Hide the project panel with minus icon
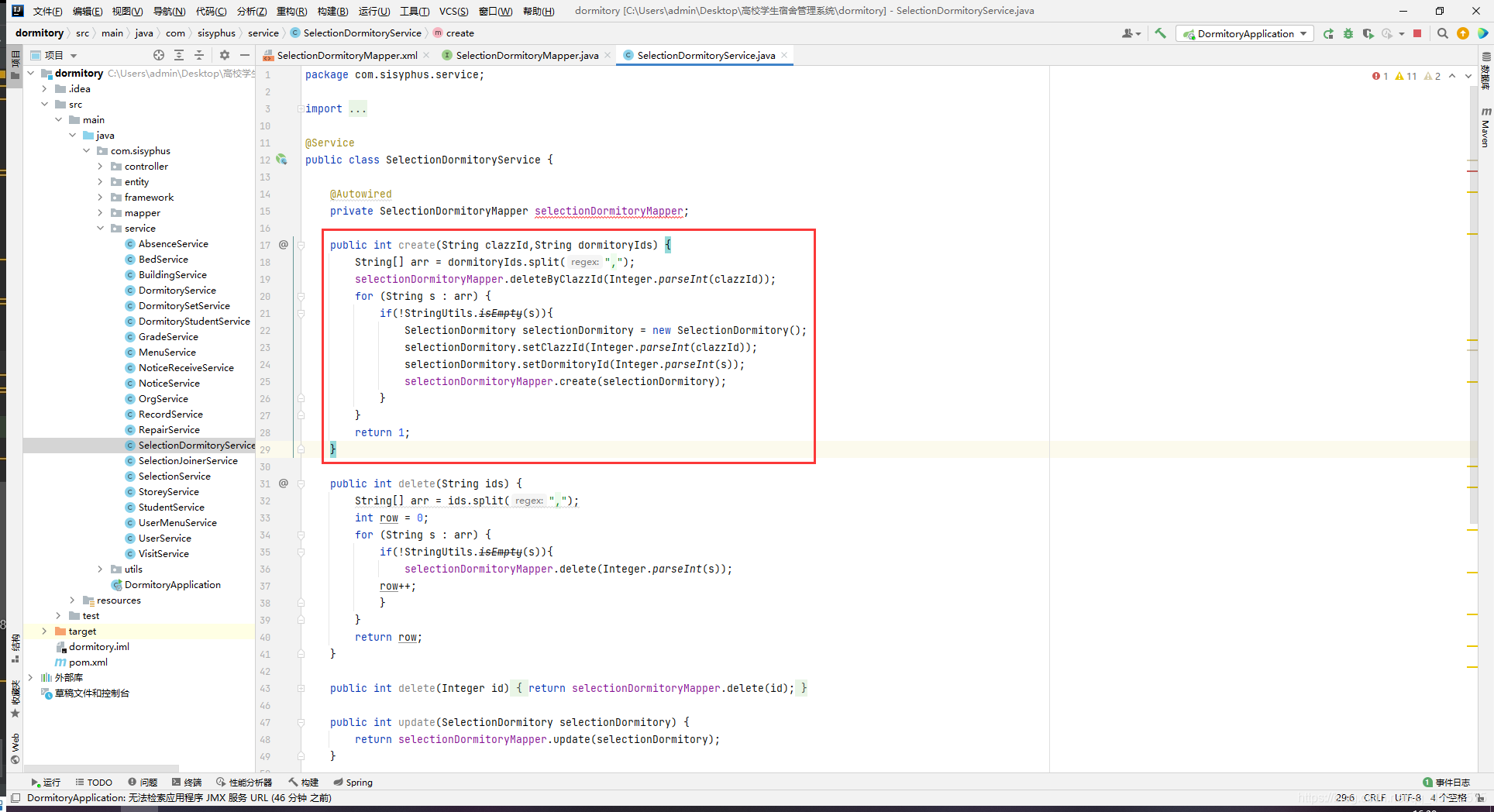1494x812 pixels. (x=245, y=55)
